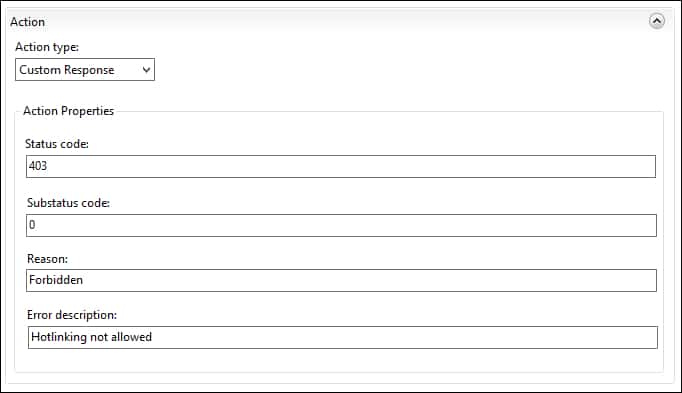The image size is (682, 393).
Task: Focus the Substatus code input field
Action: tap(341, 225)
